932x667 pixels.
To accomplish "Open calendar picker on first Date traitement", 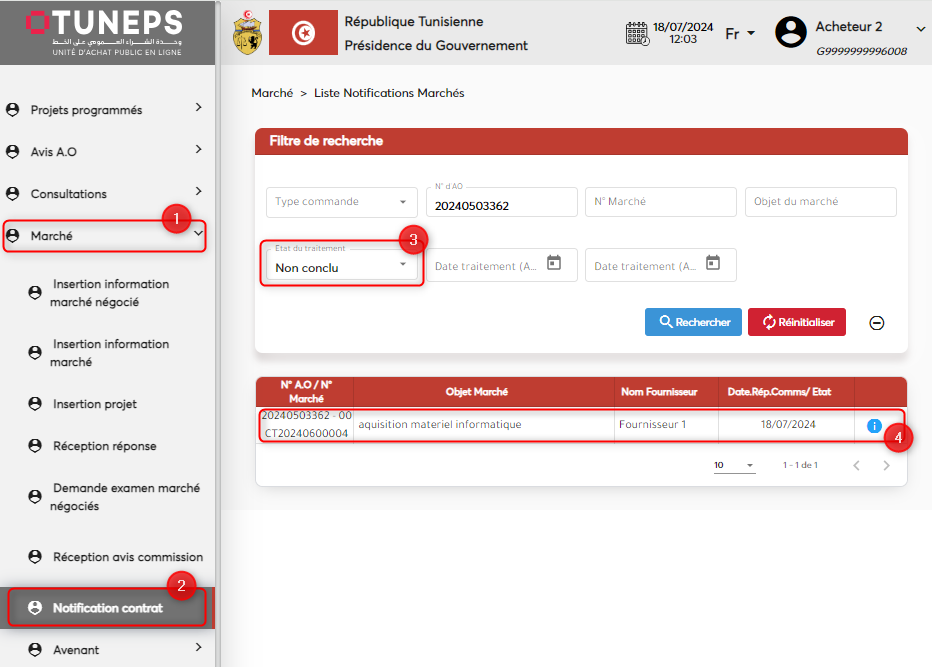I will coord(554,264).
